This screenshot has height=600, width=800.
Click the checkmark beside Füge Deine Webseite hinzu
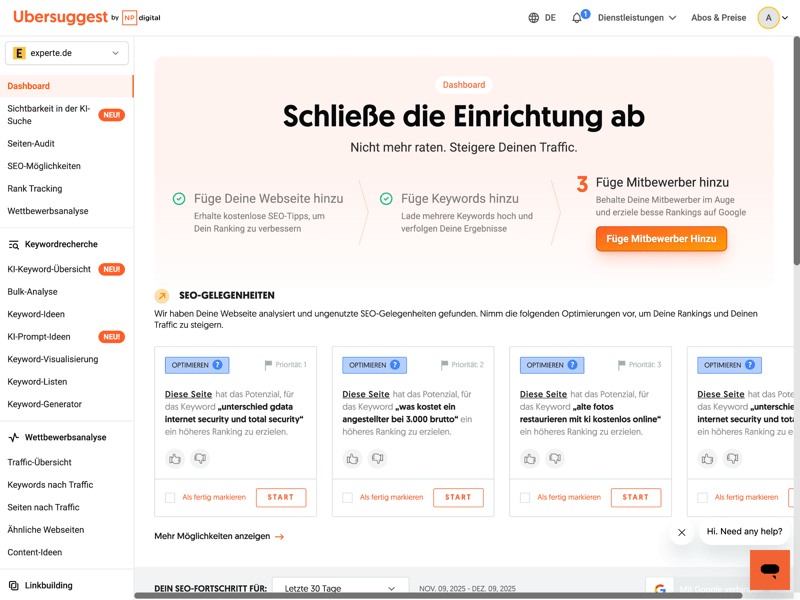click(179, 198)
